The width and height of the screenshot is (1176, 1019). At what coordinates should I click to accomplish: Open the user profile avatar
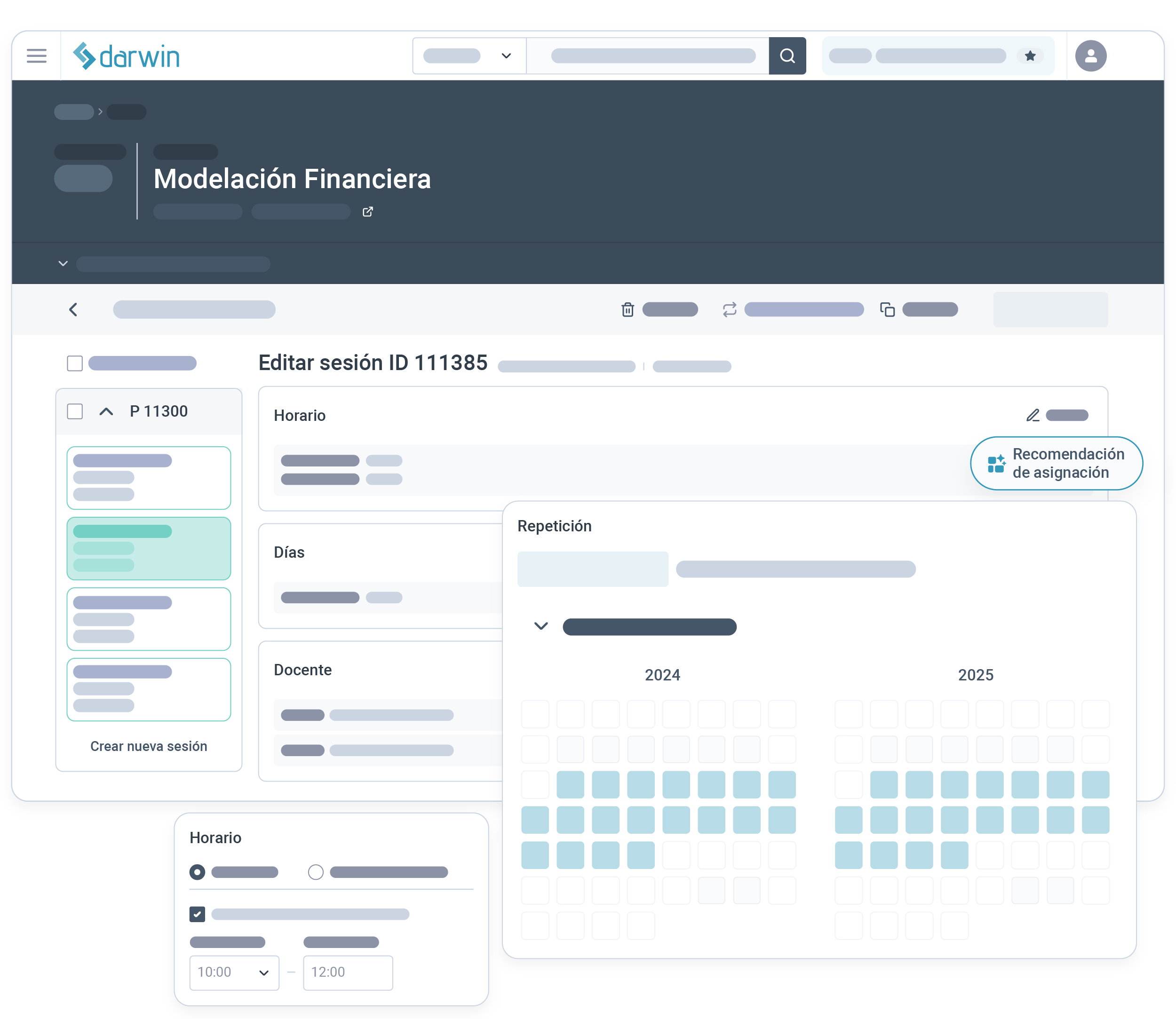pos(1090,56)
